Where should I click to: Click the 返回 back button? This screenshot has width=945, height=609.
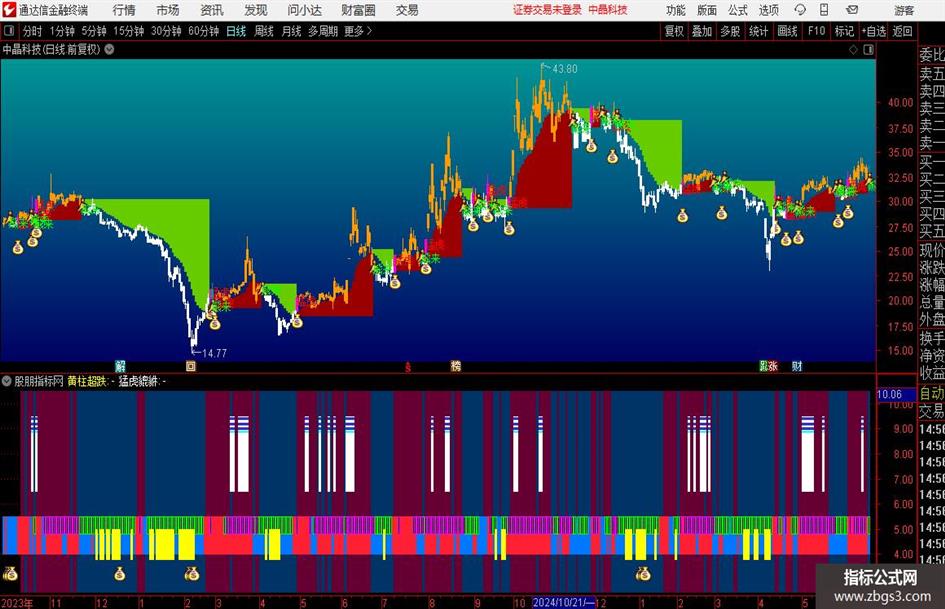pos(902,31)
